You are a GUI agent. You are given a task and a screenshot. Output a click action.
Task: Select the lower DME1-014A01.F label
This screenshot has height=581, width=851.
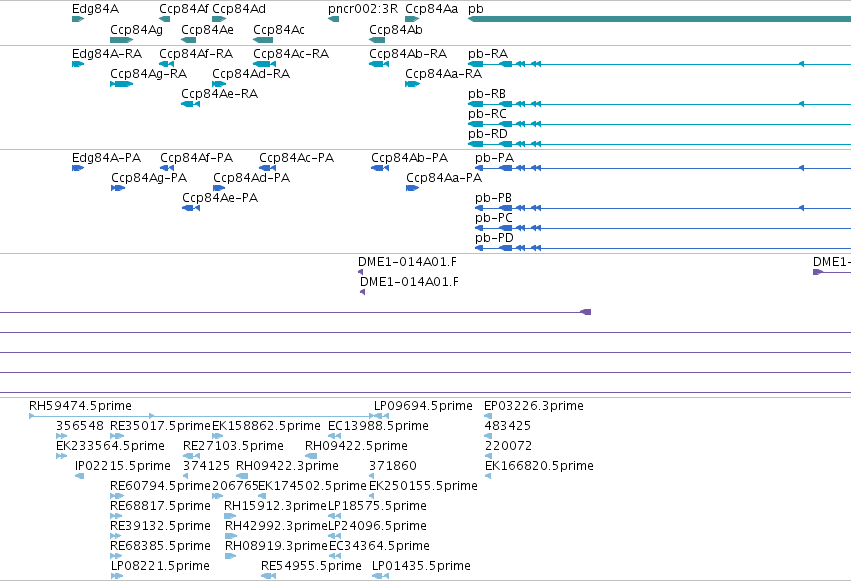click(x=409, y=282)
